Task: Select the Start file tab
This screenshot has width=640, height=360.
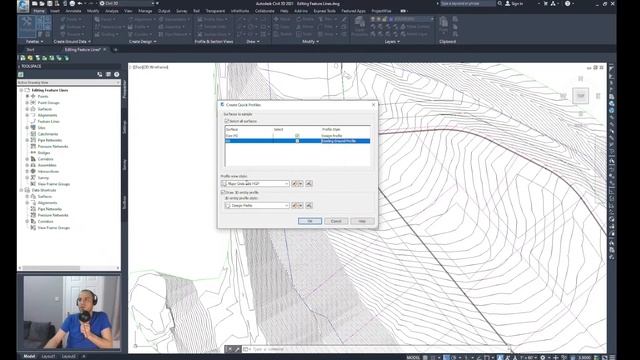Action: click(31, 49)
